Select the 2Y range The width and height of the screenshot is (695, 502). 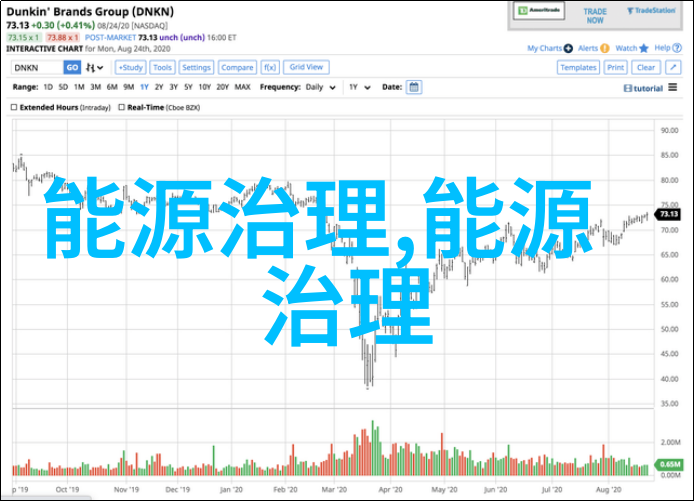coord(159,87)
